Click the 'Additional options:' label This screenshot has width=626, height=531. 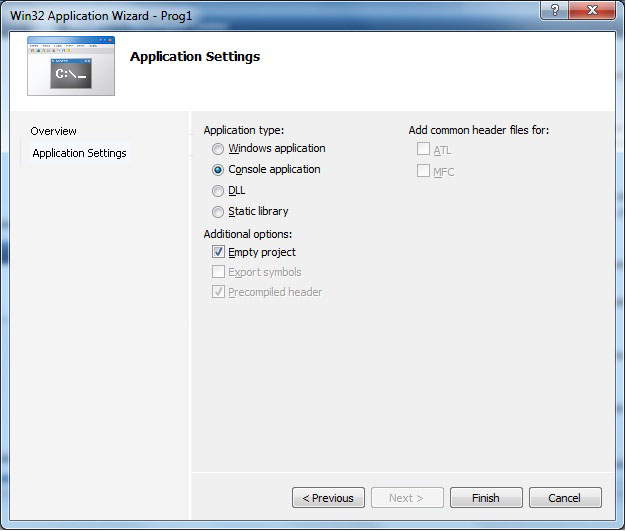click(x=248, y=234)
